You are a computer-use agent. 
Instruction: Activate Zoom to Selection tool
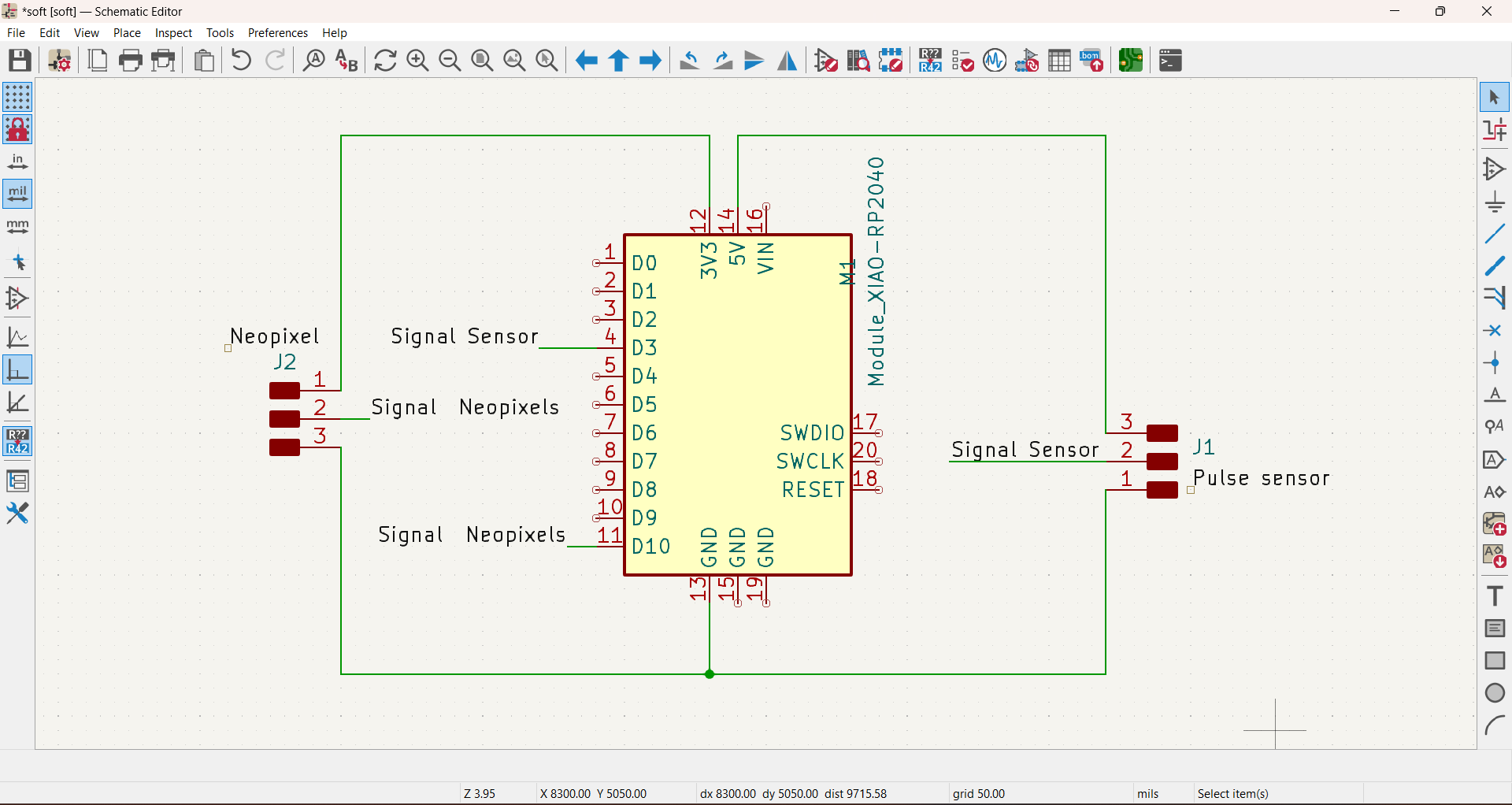(x=547, y=61)
